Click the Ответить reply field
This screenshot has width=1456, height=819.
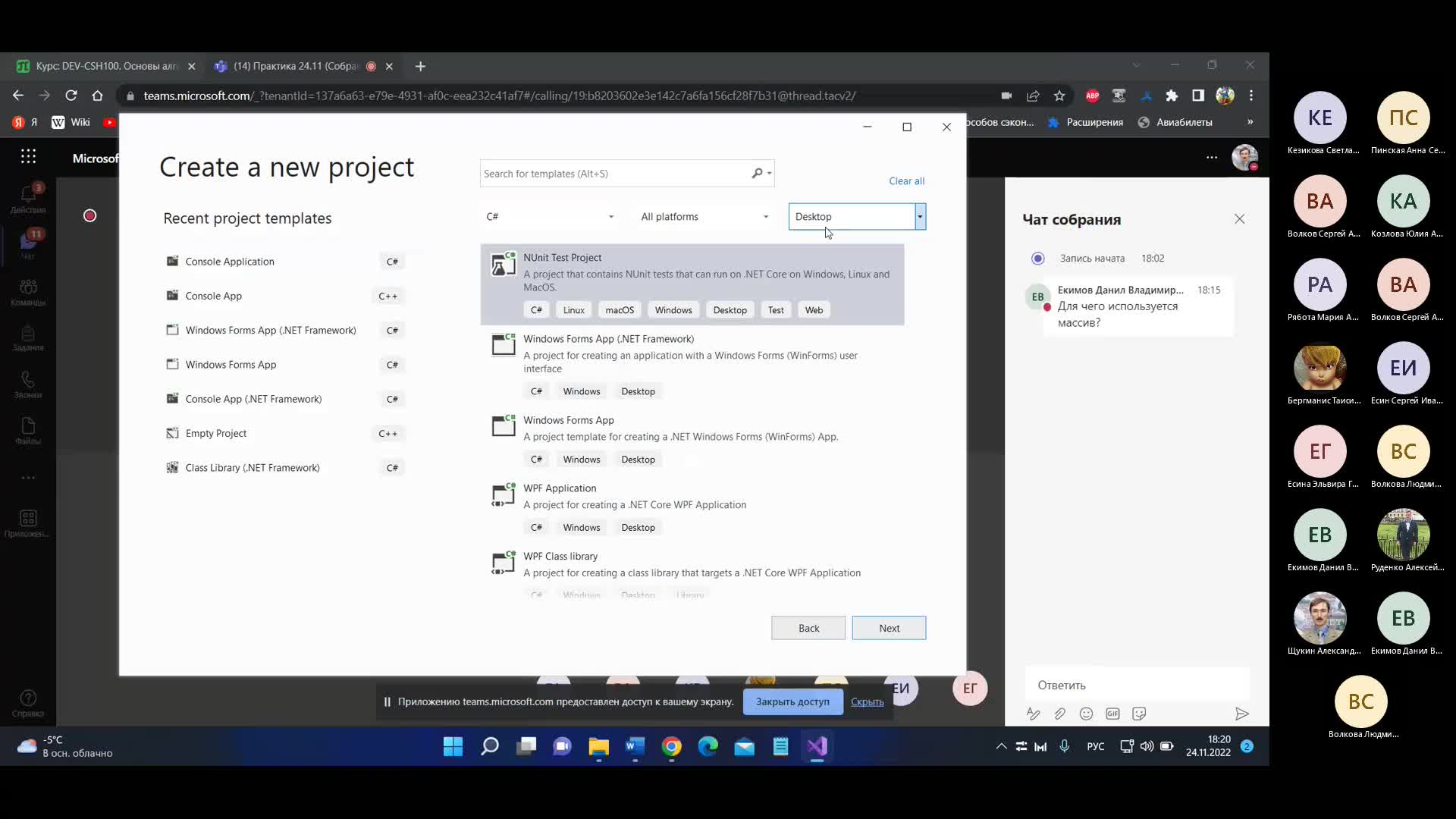point(1136,685)
